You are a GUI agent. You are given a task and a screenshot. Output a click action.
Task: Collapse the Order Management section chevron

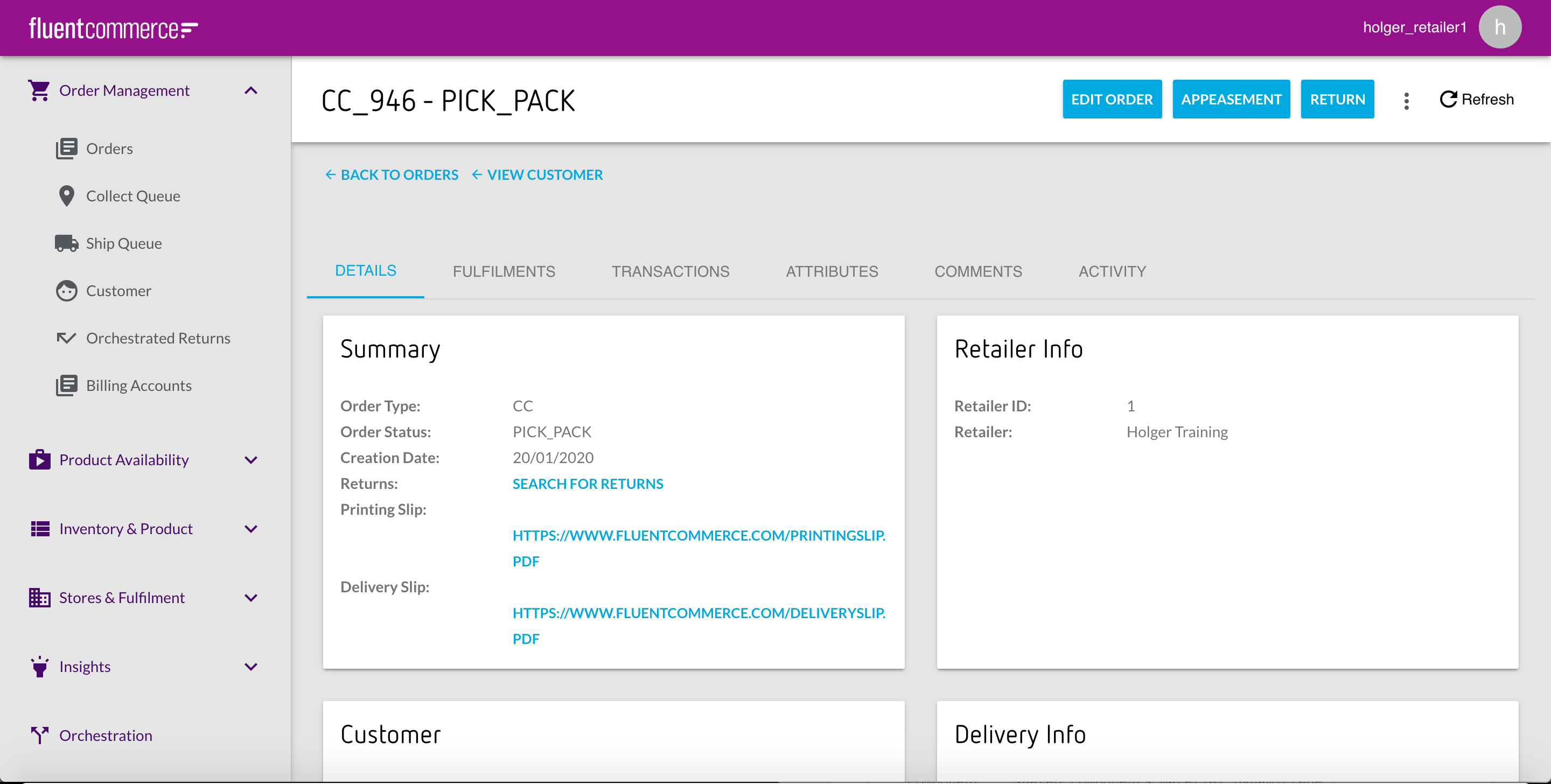coord(251,90)
